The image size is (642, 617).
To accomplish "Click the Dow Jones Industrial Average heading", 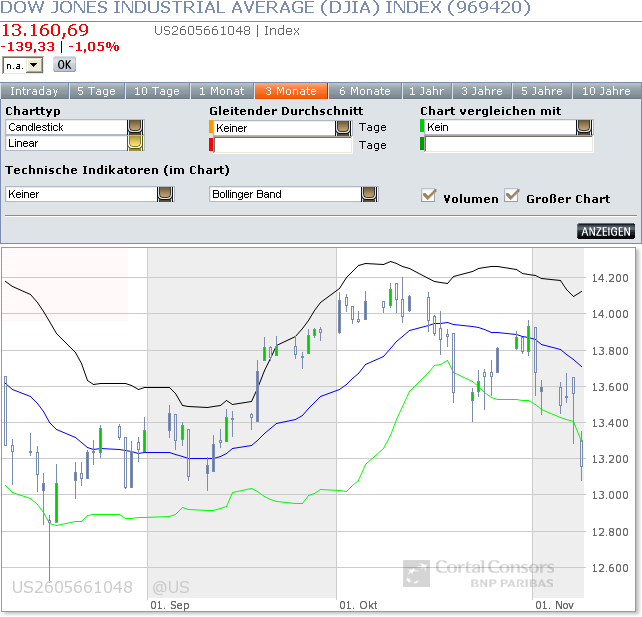I will click(x=265, y=7).
